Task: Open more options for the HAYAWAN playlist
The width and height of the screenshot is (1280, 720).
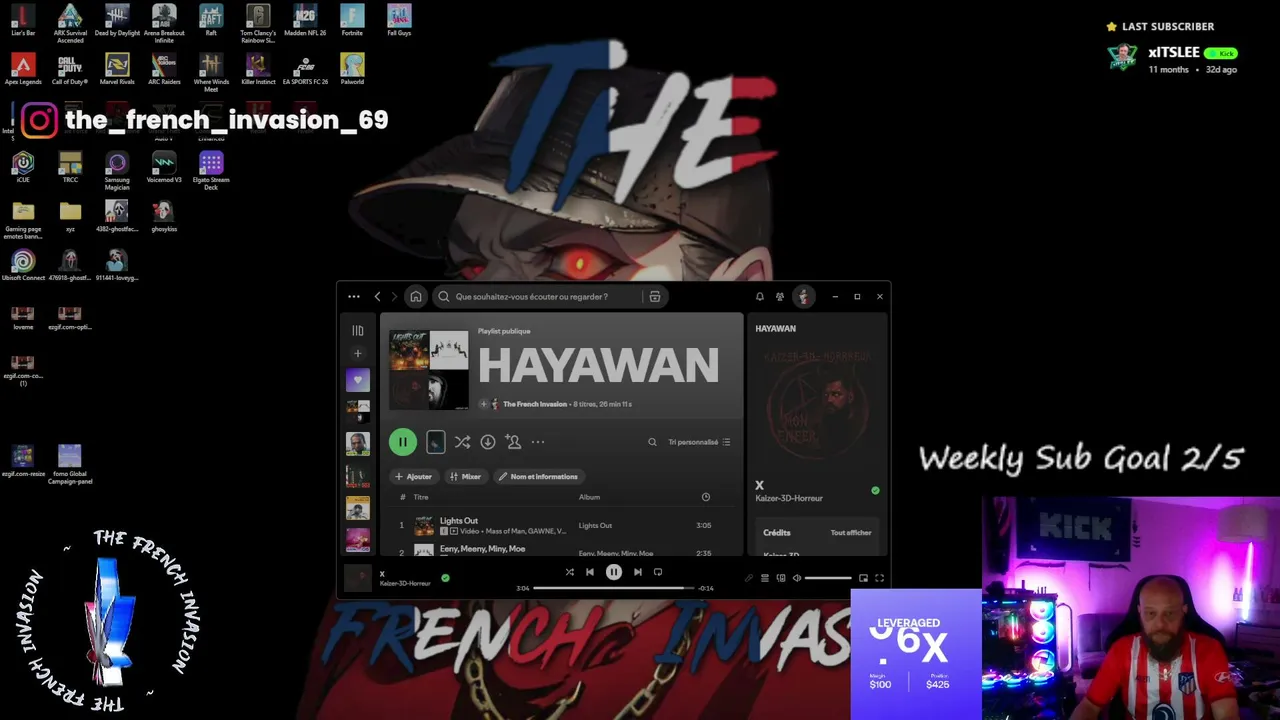Action: pos(538,442)
